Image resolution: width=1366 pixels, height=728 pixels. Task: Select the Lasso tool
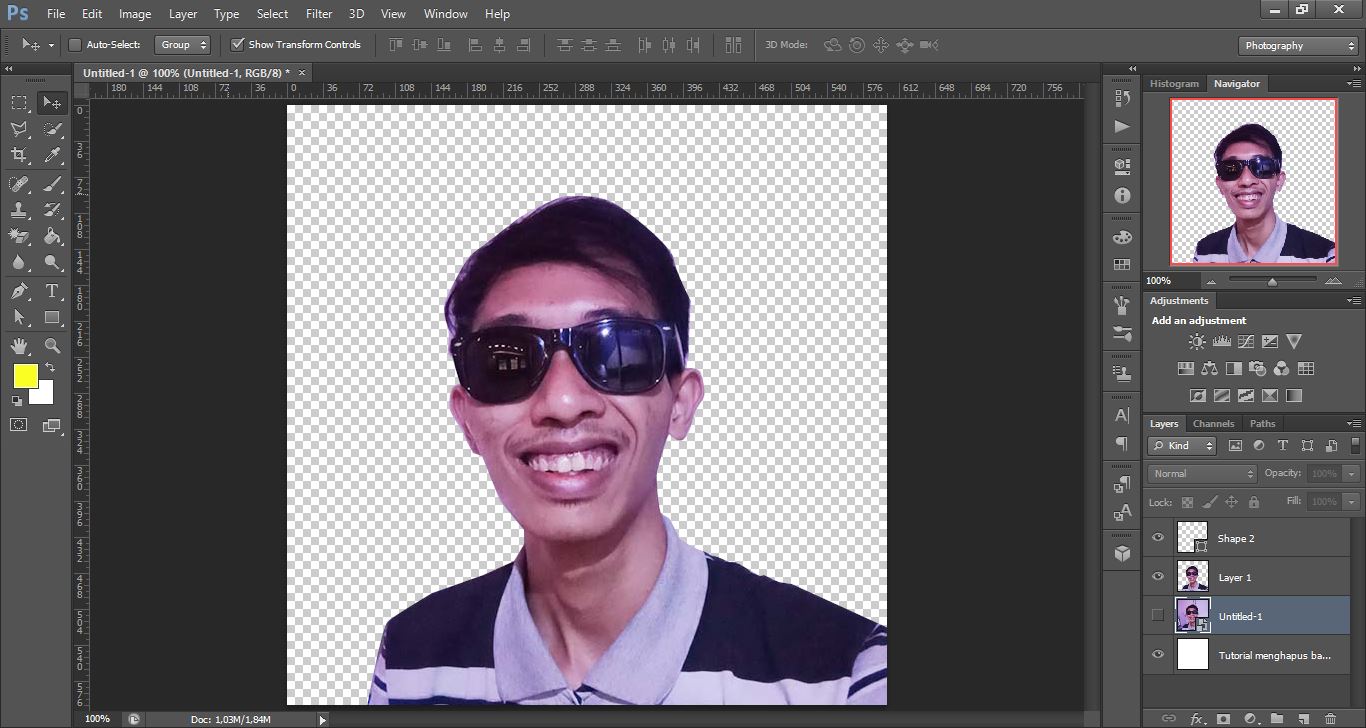pos(19,129)
